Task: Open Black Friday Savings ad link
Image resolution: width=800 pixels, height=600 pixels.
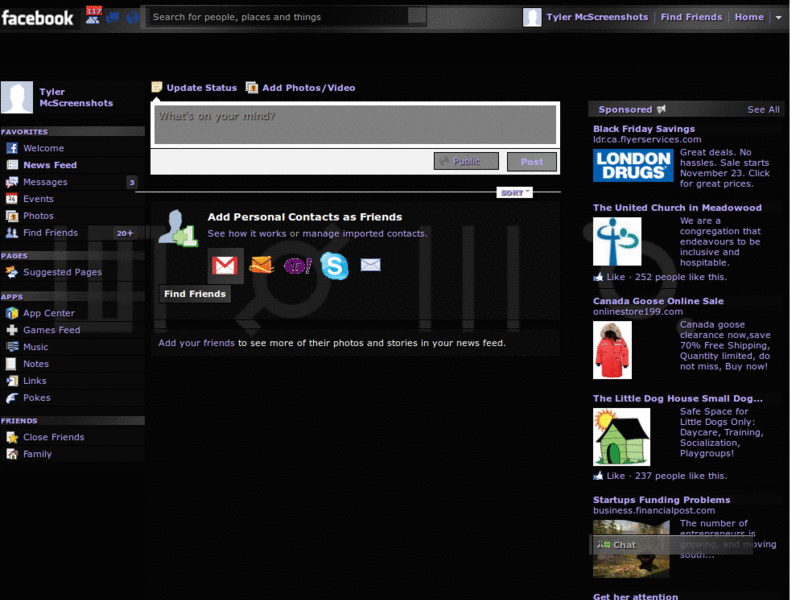Action: pyautogui.click(x=644, y=129)
